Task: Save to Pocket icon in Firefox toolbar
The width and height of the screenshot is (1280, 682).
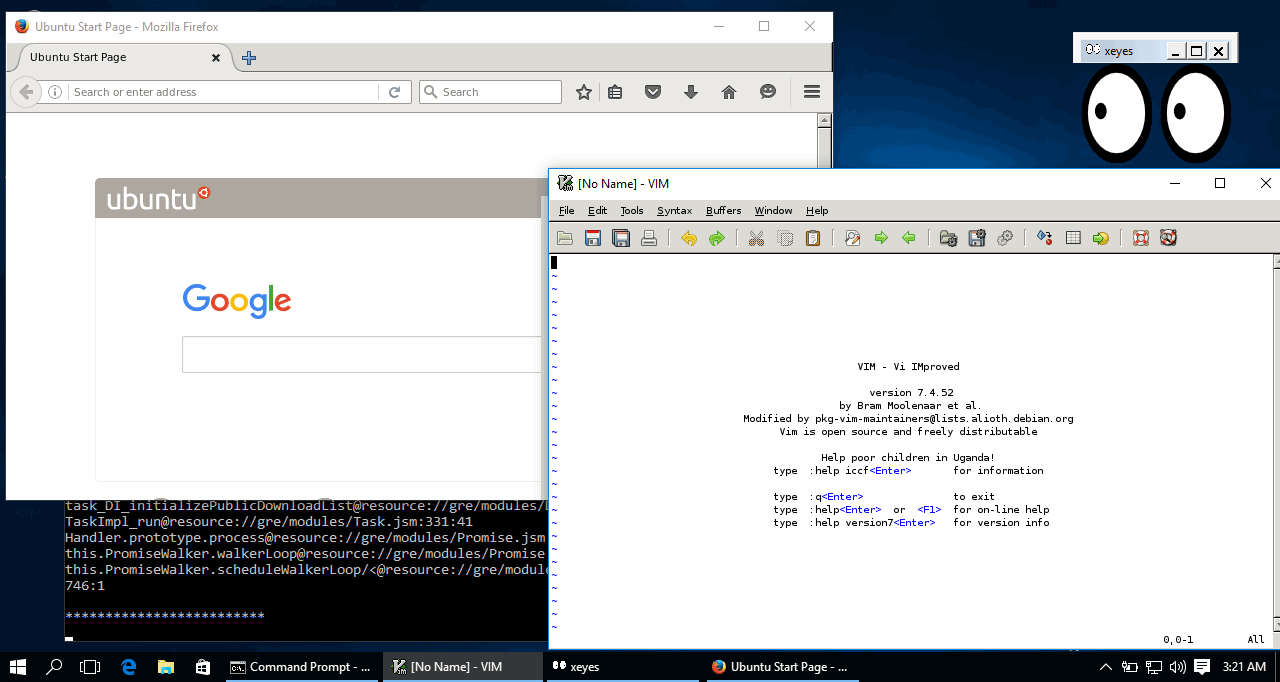Action: click(x=652, y=92)
